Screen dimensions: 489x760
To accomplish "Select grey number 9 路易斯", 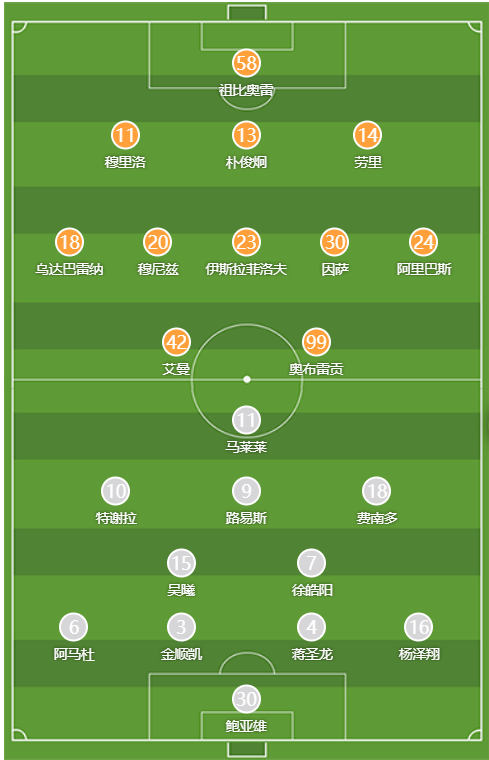I will [246, 491].
